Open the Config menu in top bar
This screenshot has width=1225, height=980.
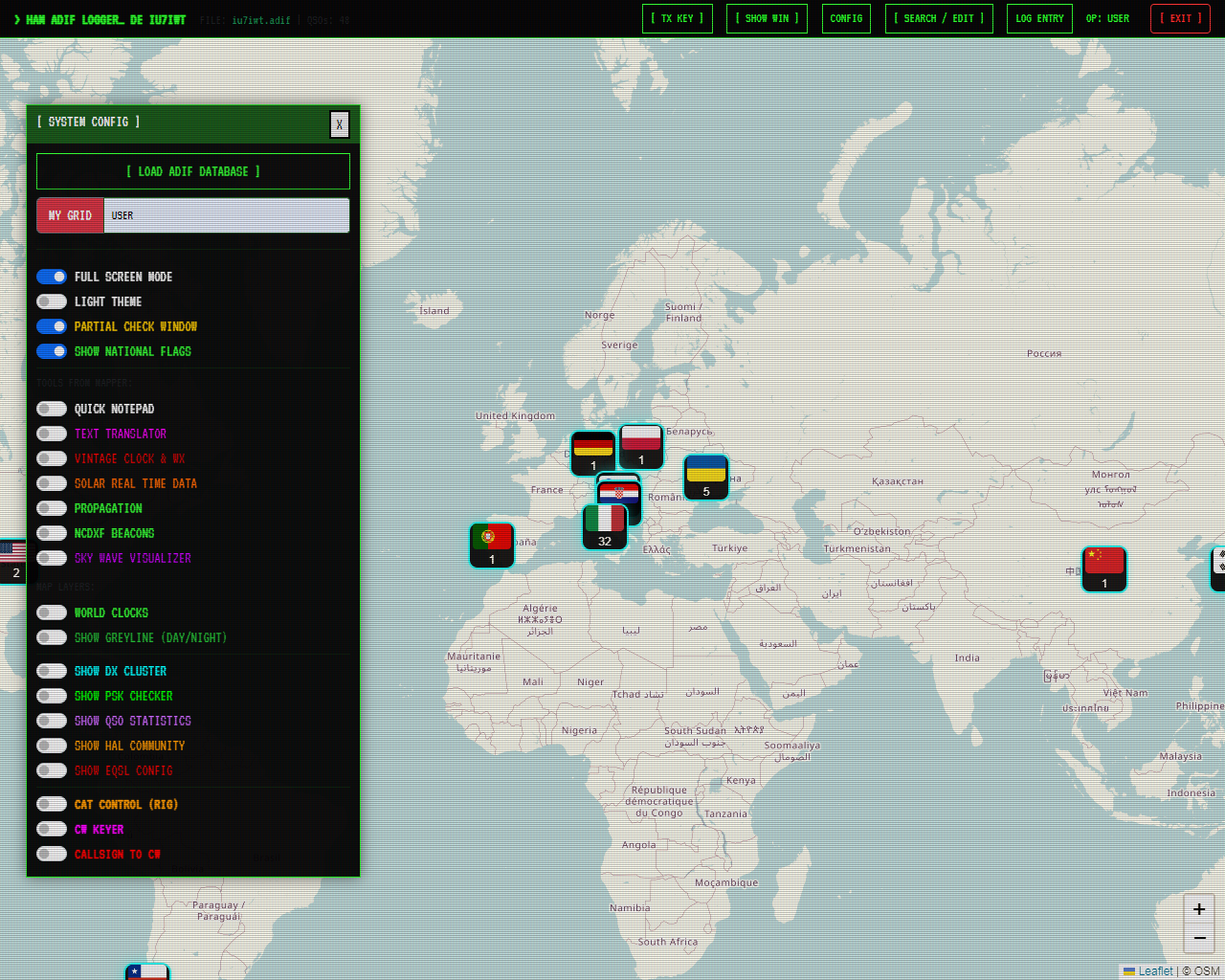pyautogui.click(x=846, y=18)
